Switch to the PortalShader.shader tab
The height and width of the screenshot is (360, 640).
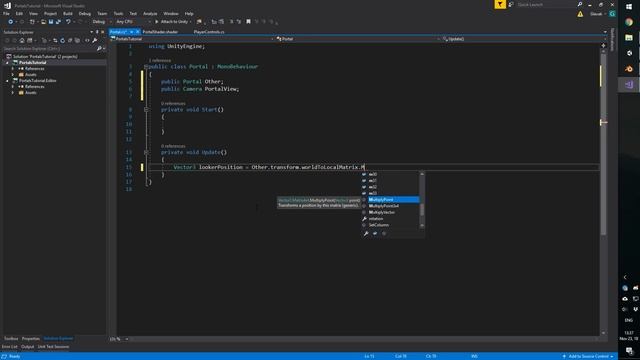tap(160, 32)
